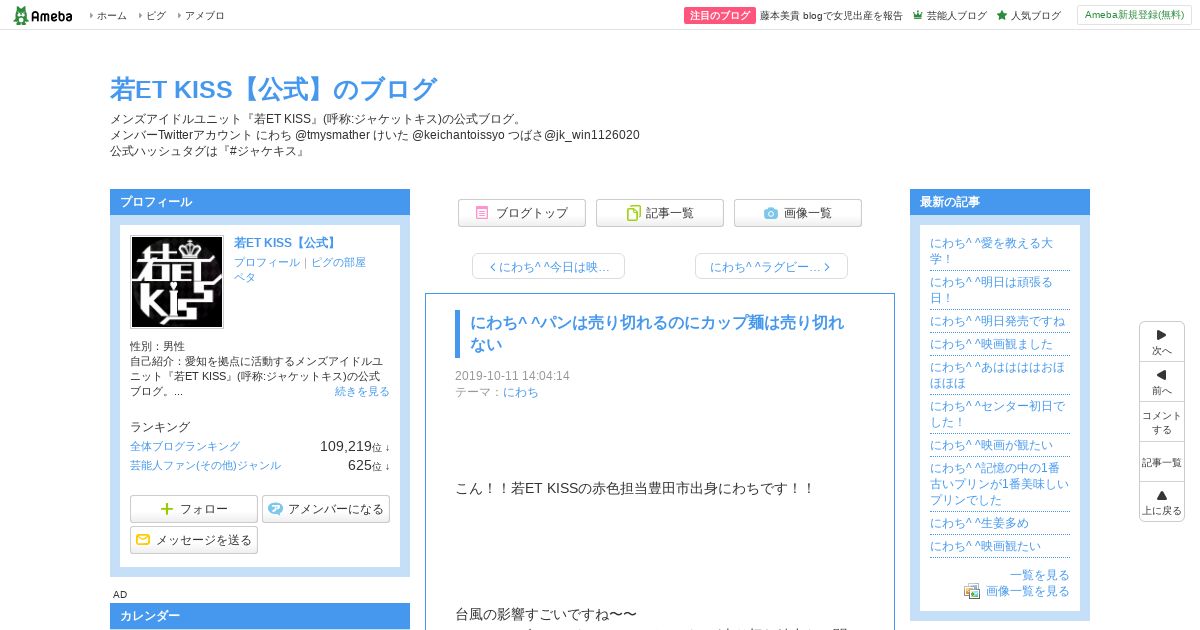This screenshot has width=1200, height=630.
Task: Open アメブロ in top navigation
Action: click(x=204, y=16)
